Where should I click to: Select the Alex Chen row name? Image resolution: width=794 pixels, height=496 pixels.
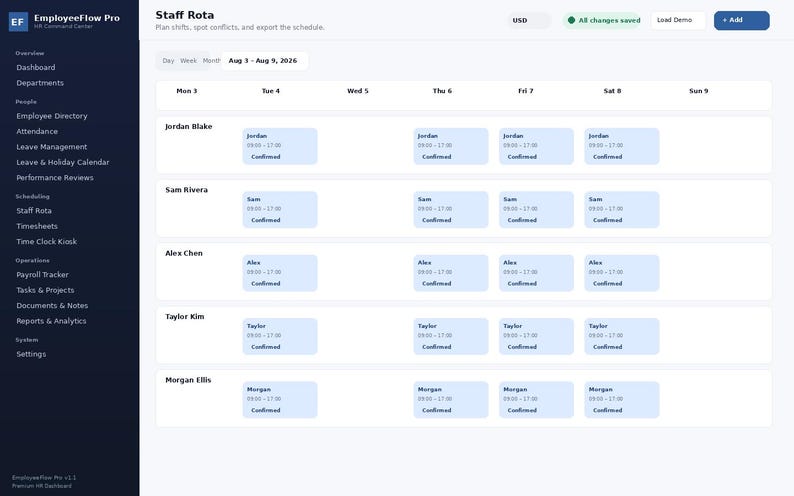click(184, 253)
